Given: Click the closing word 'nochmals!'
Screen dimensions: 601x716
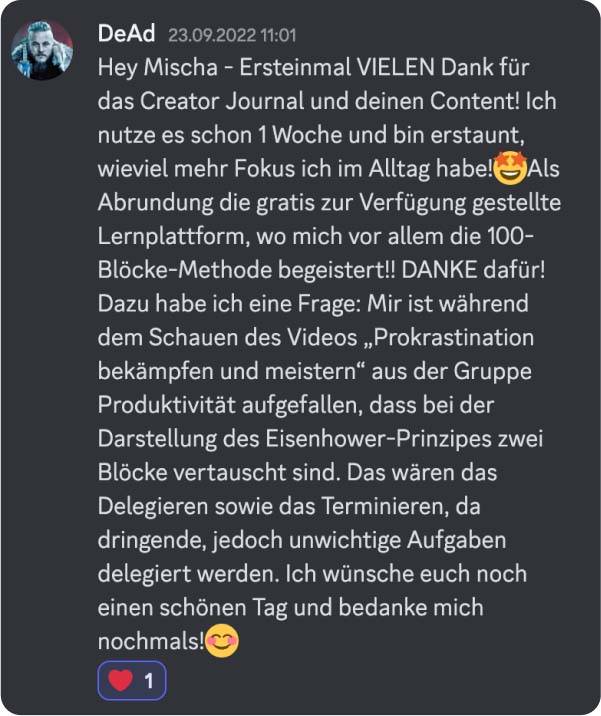Looking at the screenshot, I should [x=151, y=641].
